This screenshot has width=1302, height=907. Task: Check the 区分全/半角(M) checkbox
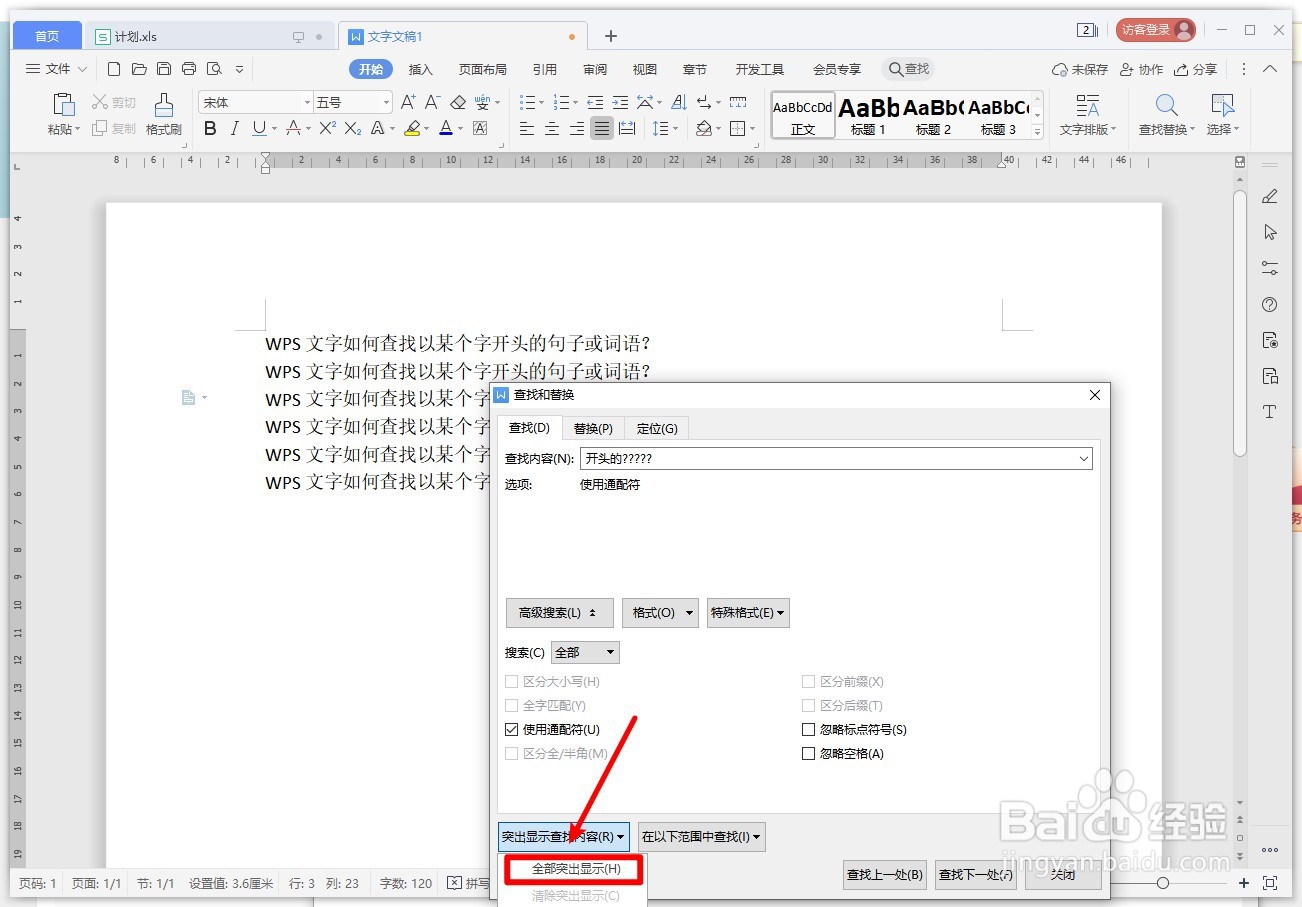512,754
